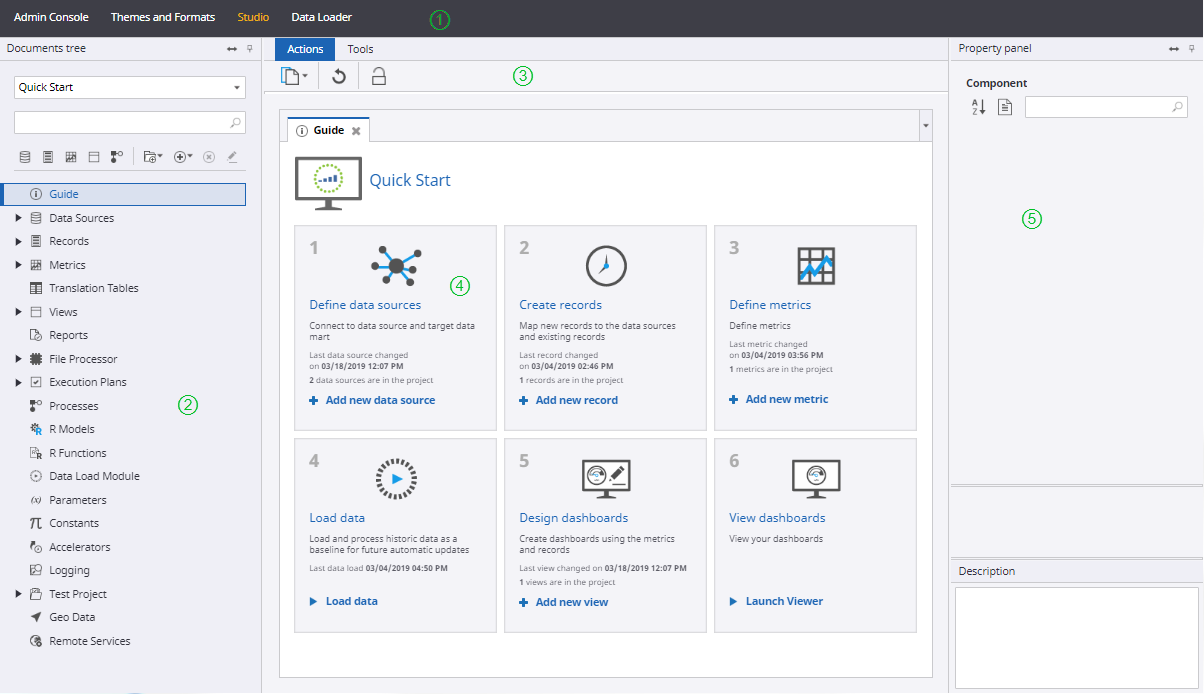Switch to the Tools tab
This screenshot has width=1204, height=694.
coord(360,49)
